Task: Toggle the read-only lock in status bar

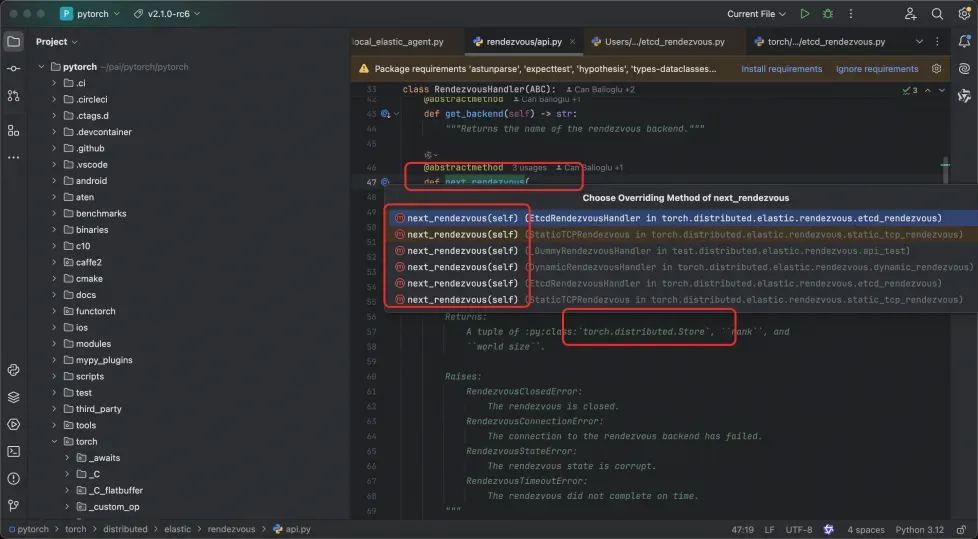Action: [961, 530]
